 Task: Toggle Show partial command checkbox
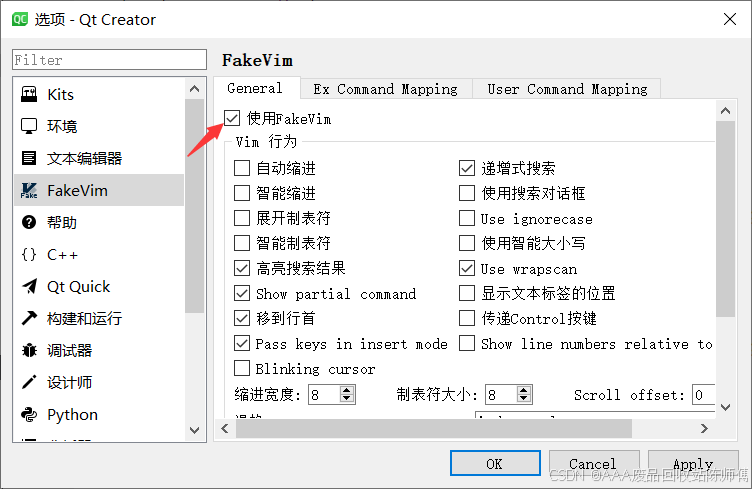coord(242,293)
